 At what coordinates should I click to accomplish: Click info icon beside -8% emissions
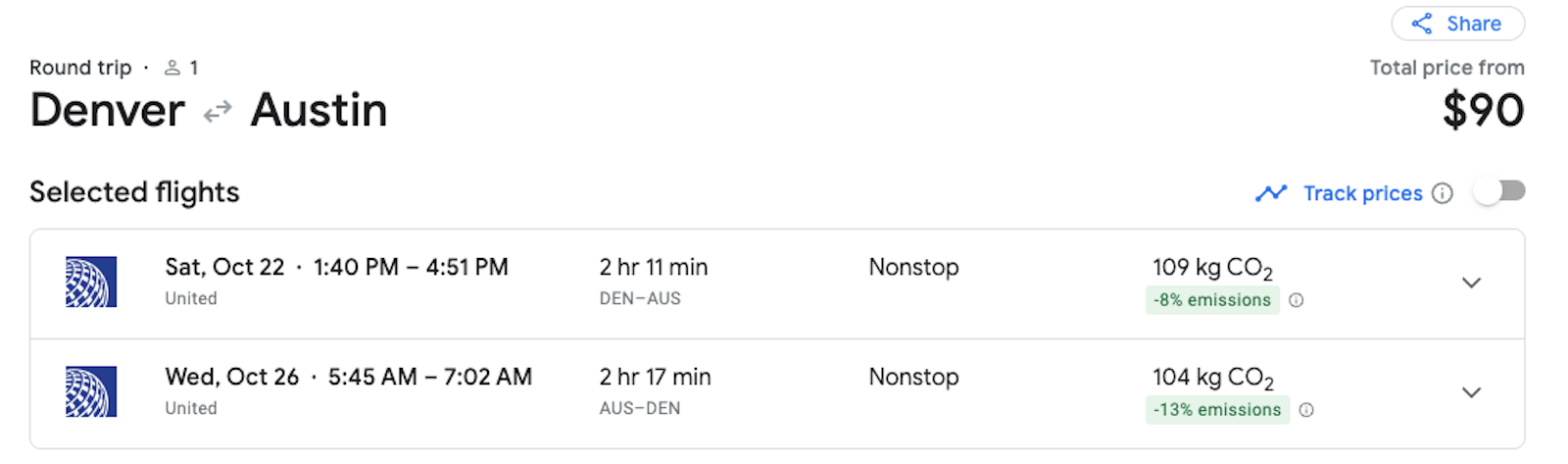(x=1296, y=300)
